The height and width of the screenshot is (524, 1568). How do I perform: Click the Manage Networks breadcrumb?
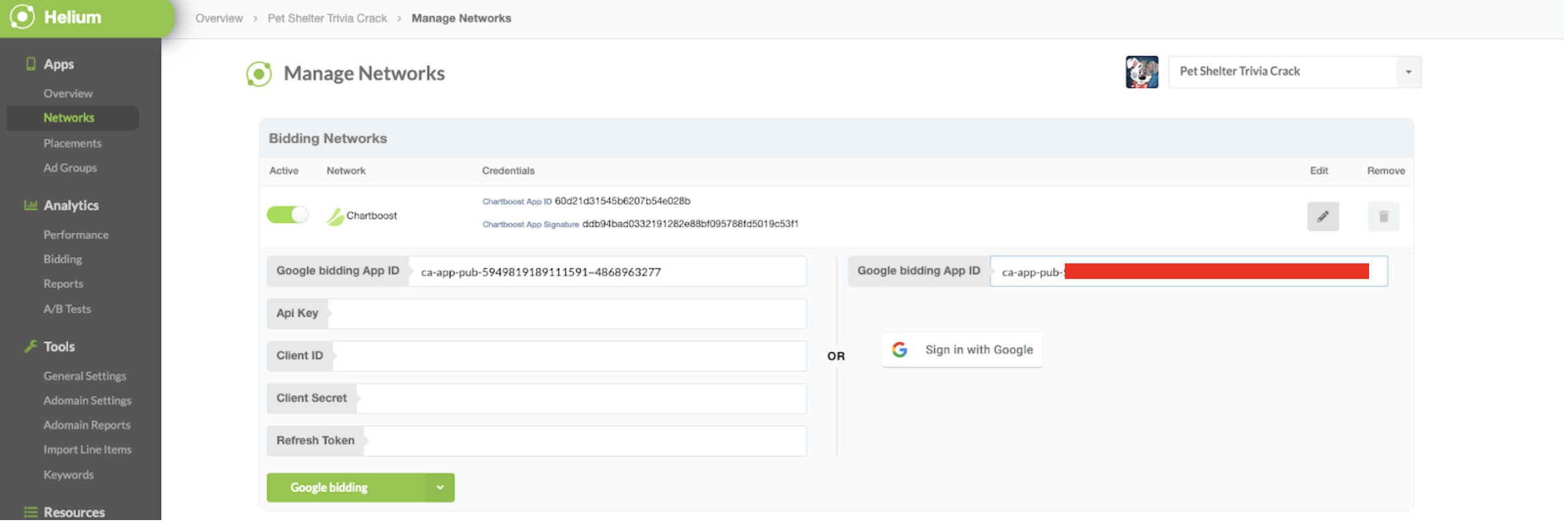pyautogui.click(x=461, y=18)
